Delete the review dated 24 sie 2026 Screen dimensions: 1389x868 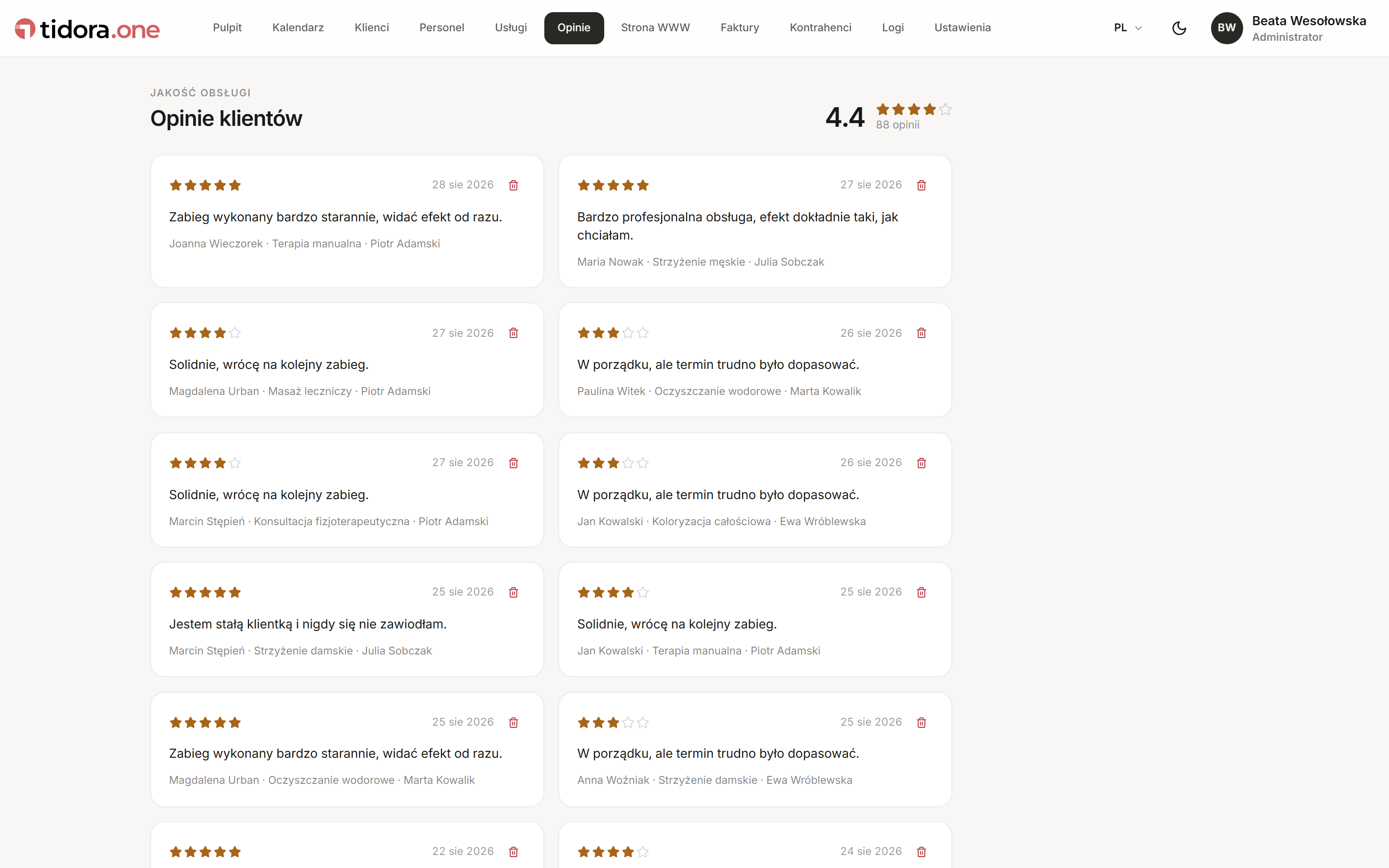[921, 852]
